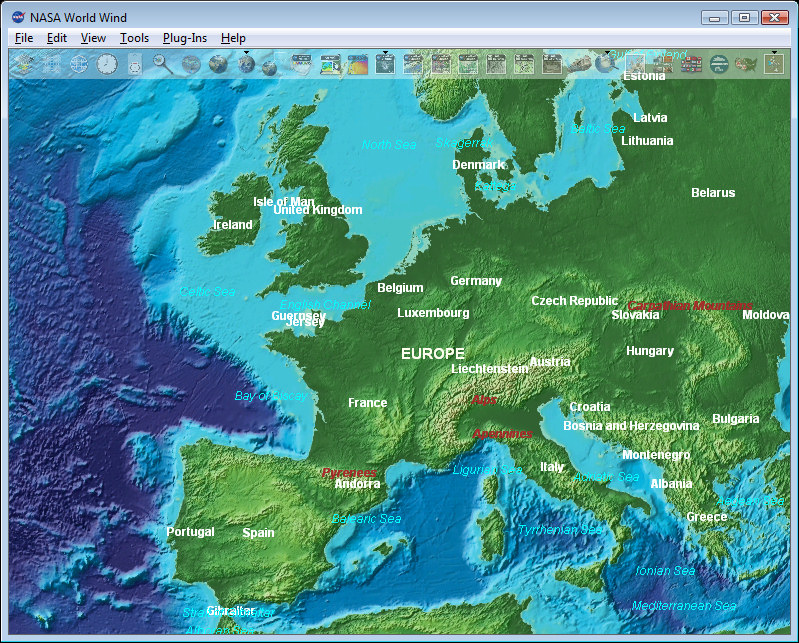
Task: Click the 'Lithuania' country label
Action: pos(647,141)
